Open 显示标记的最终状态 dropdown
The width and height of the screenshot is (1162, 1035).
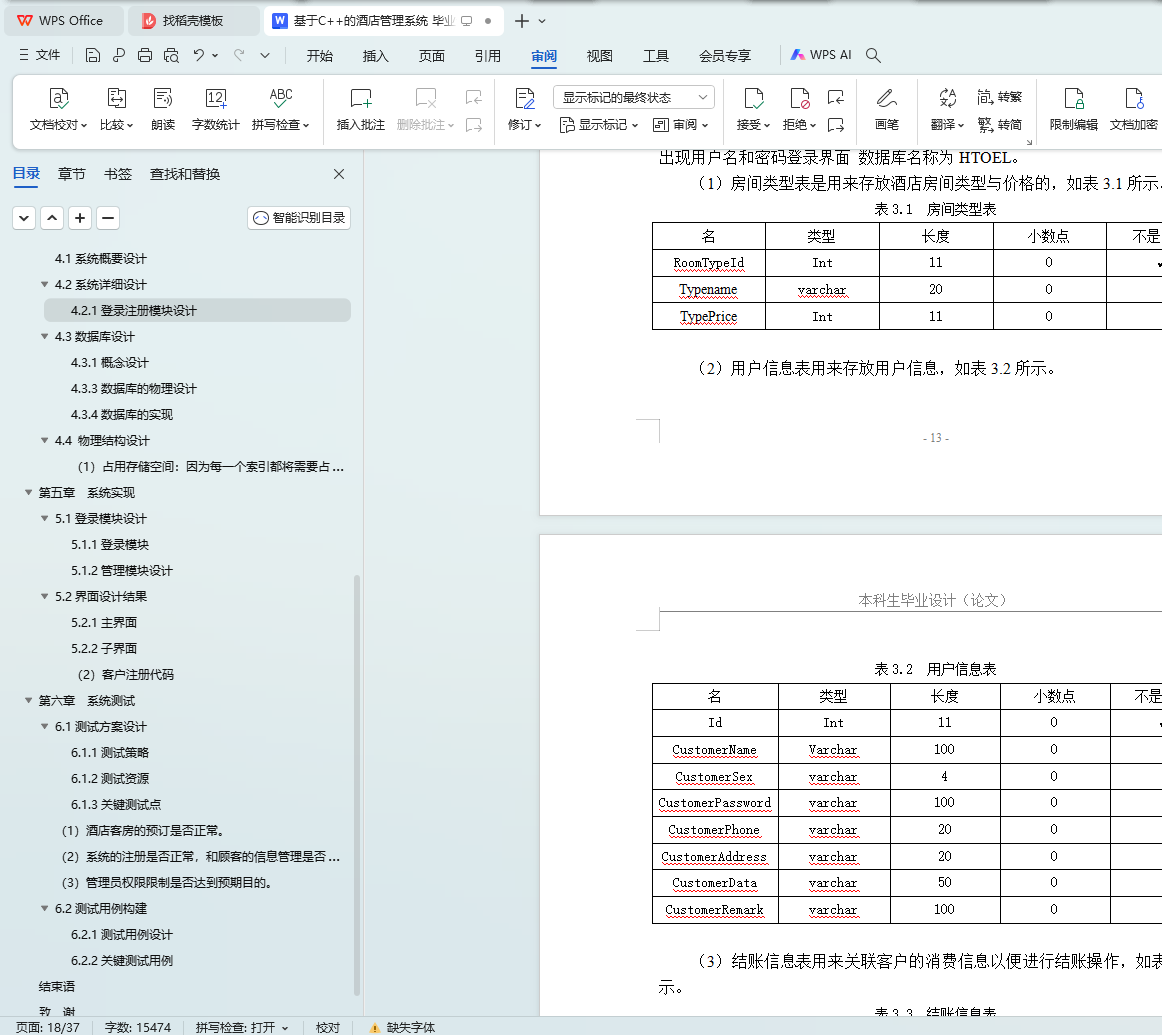pos(634,97)
